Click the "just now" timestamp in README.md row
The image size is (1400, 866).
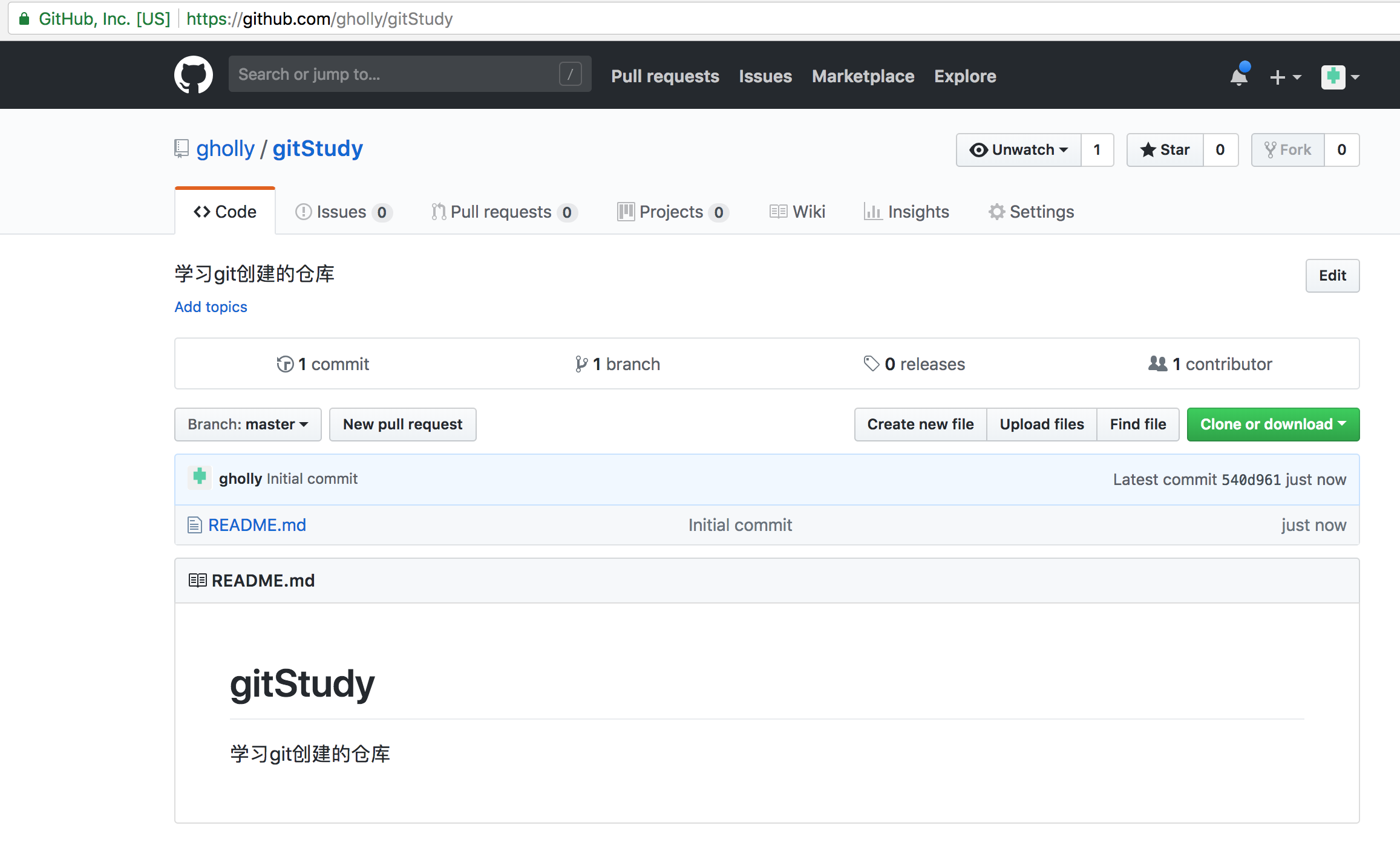[x=1313, y=525]
